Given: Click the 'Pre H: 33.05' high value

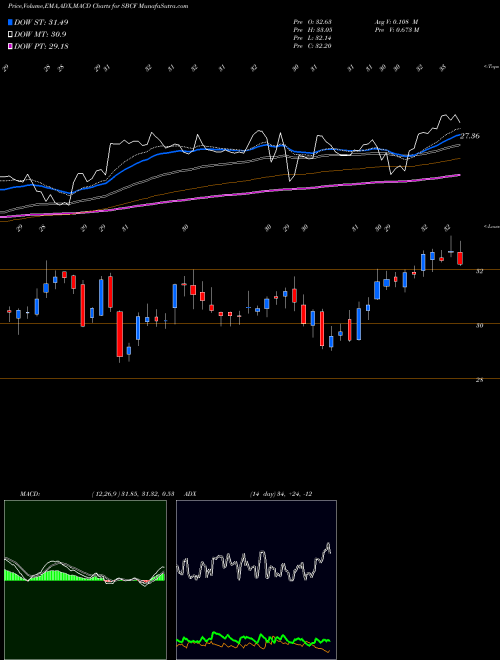Looking at the screenshot, I should (312, 30).
